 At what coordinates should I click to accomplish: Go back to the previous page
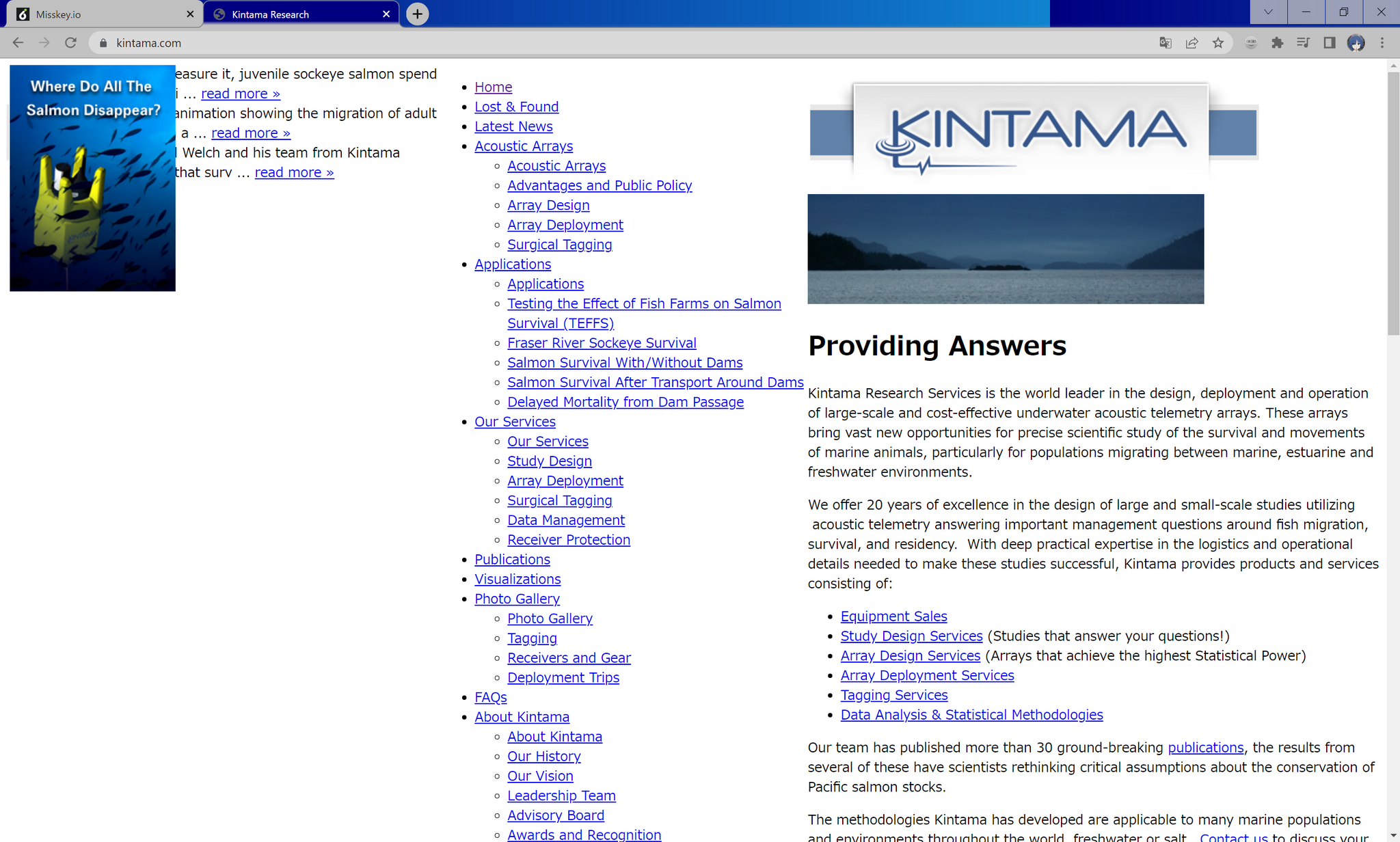point(18,43)
